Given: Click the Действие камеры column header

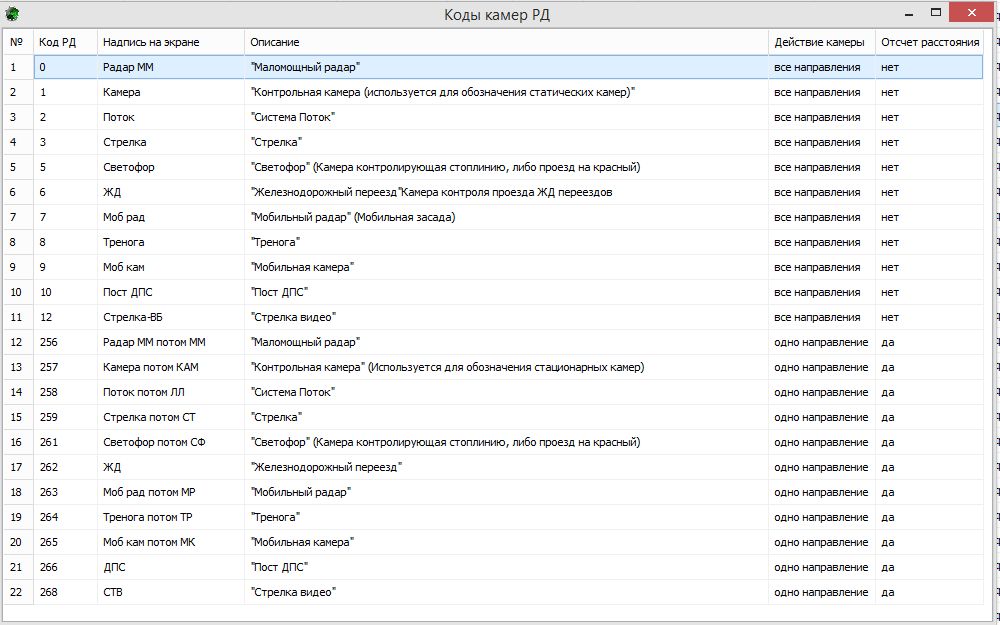Looking at the screenshot, I should [x=820, y=42].
